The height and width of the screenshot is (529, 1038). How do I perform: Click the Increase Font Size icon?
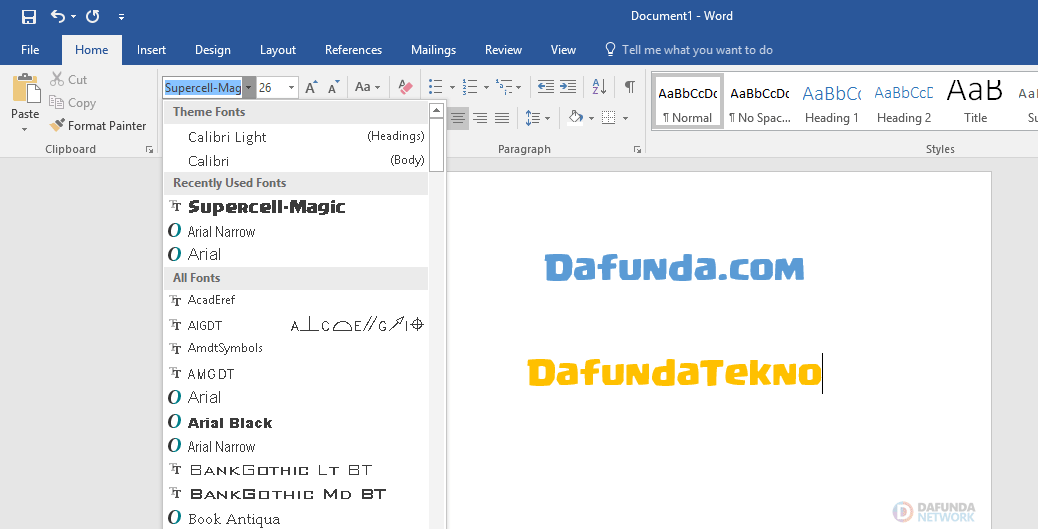[311, 87]
